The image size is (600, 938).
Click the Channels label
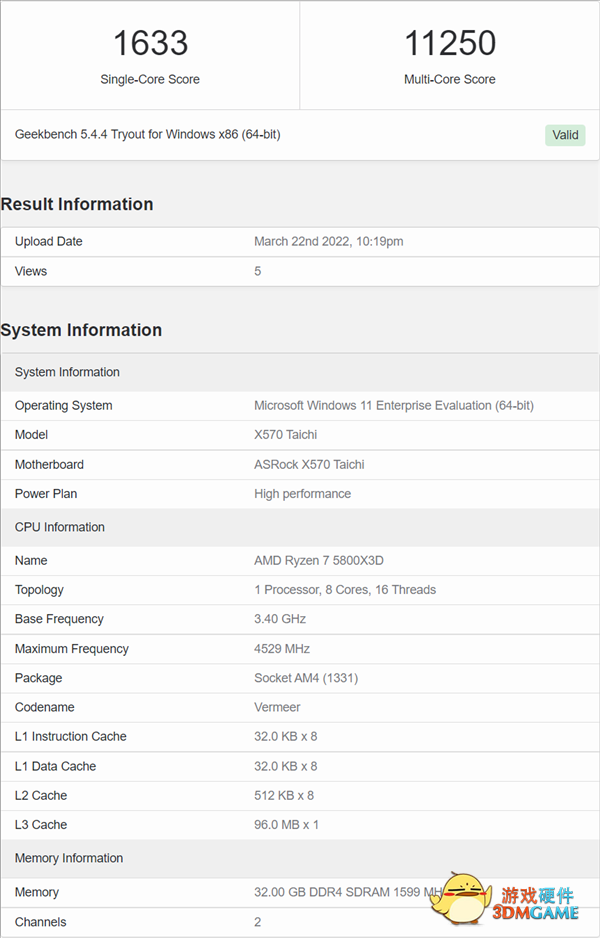(41, 922)
